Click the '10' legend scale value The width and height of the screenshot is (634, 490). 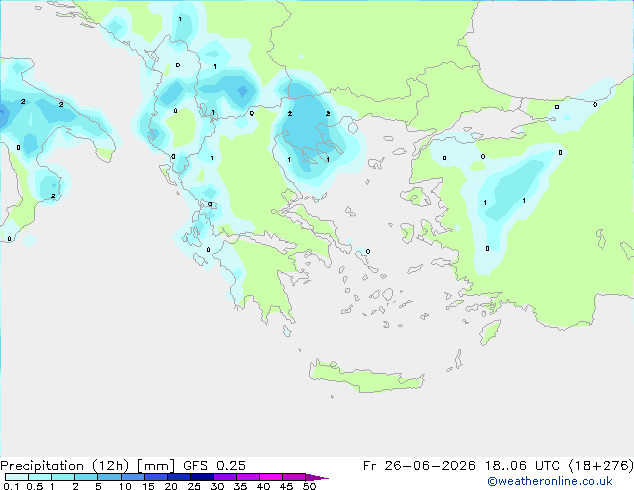[x=125, y=486]
